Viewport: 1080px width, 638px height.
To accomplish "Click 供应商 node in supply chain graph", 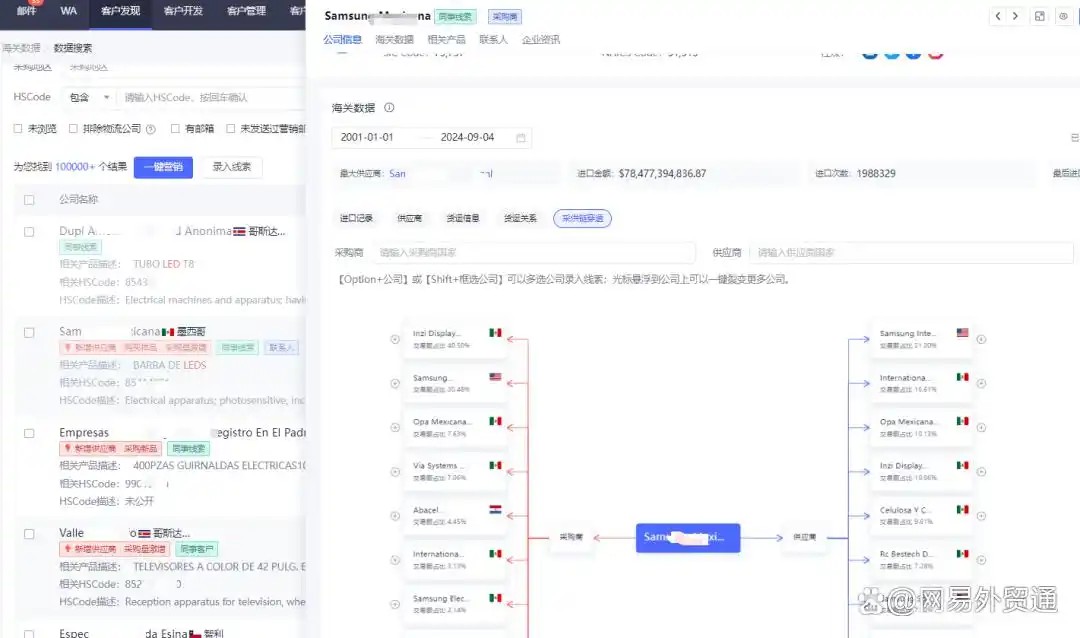I will click(x=804, y=537).
